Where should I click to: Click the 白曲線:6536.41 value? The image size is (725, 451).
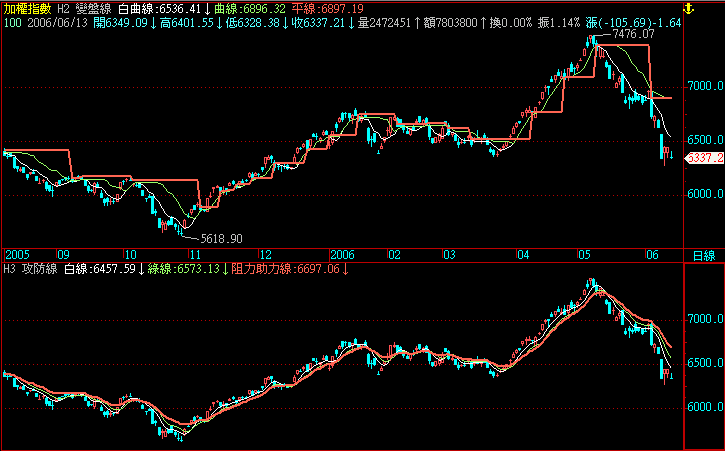click(x=160, y=9)
